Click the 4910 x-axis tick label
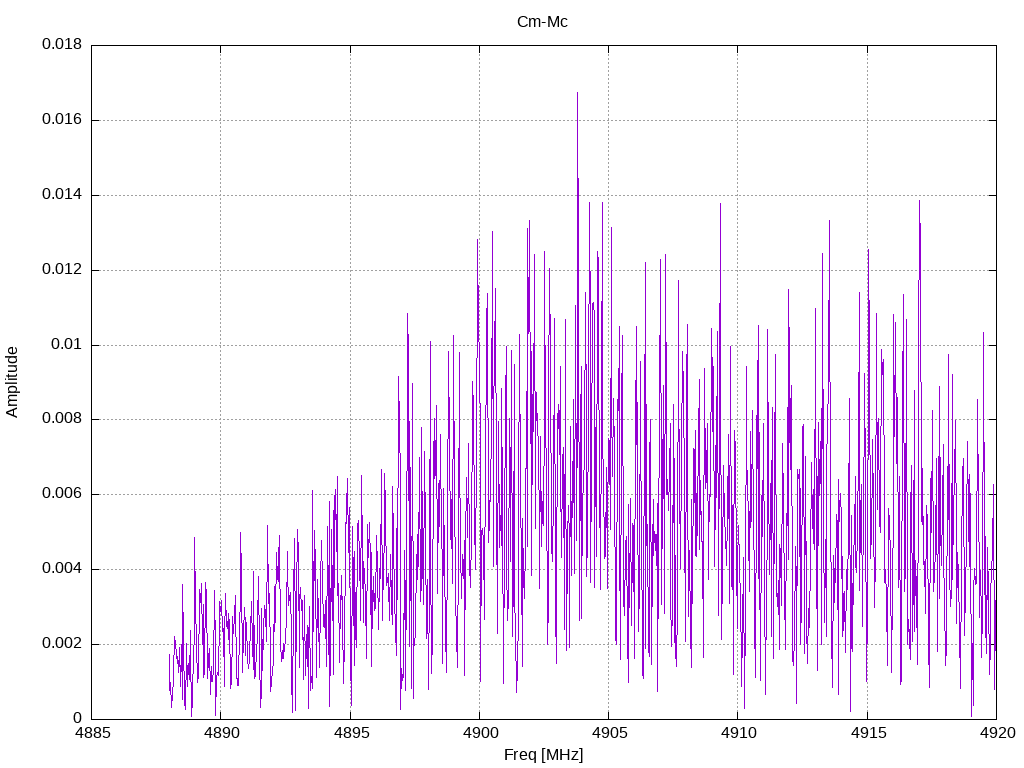The image size is (1024, 768). [x=739, y=733]
